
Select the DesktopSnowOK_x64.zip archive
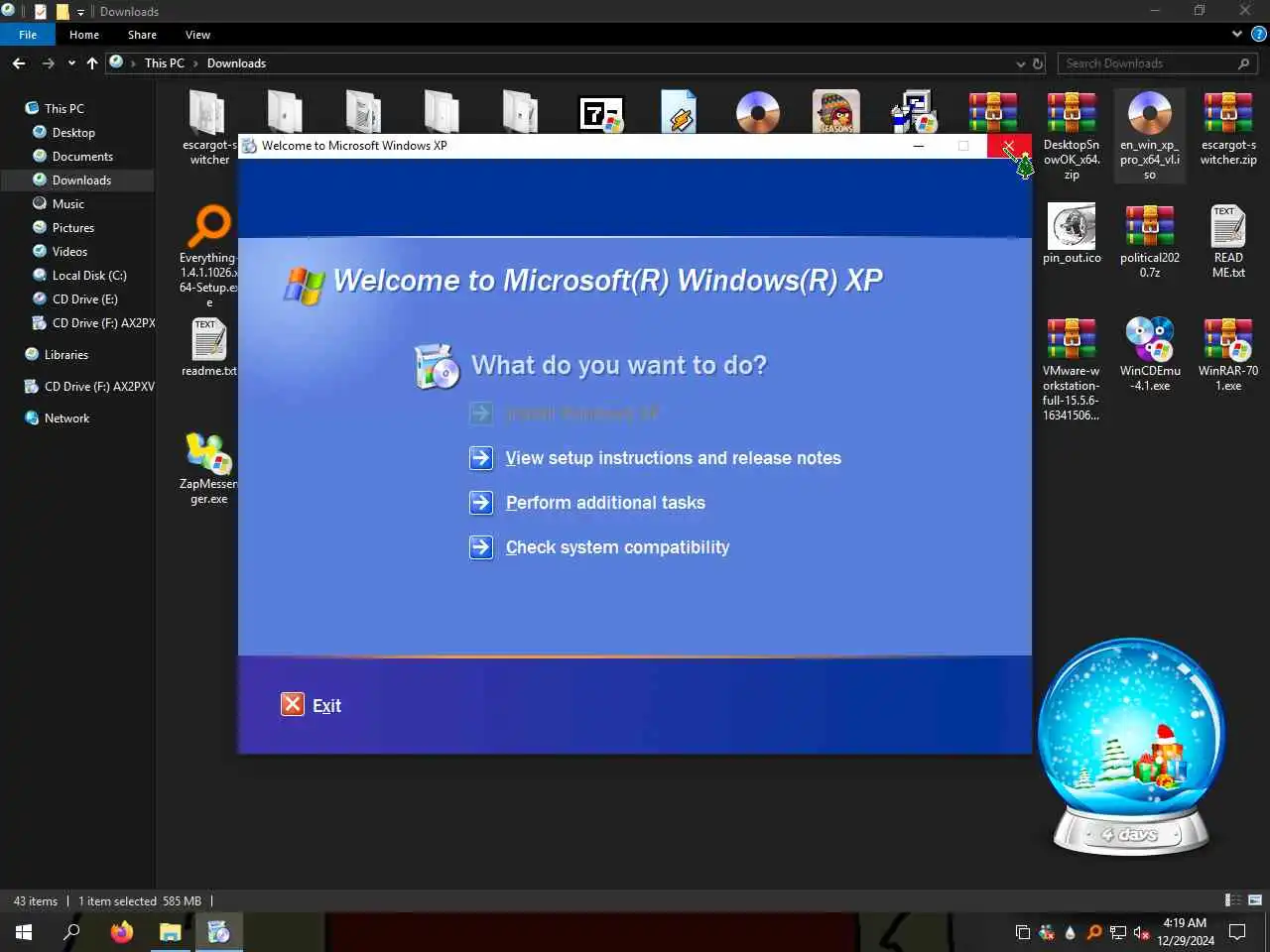1072,136
